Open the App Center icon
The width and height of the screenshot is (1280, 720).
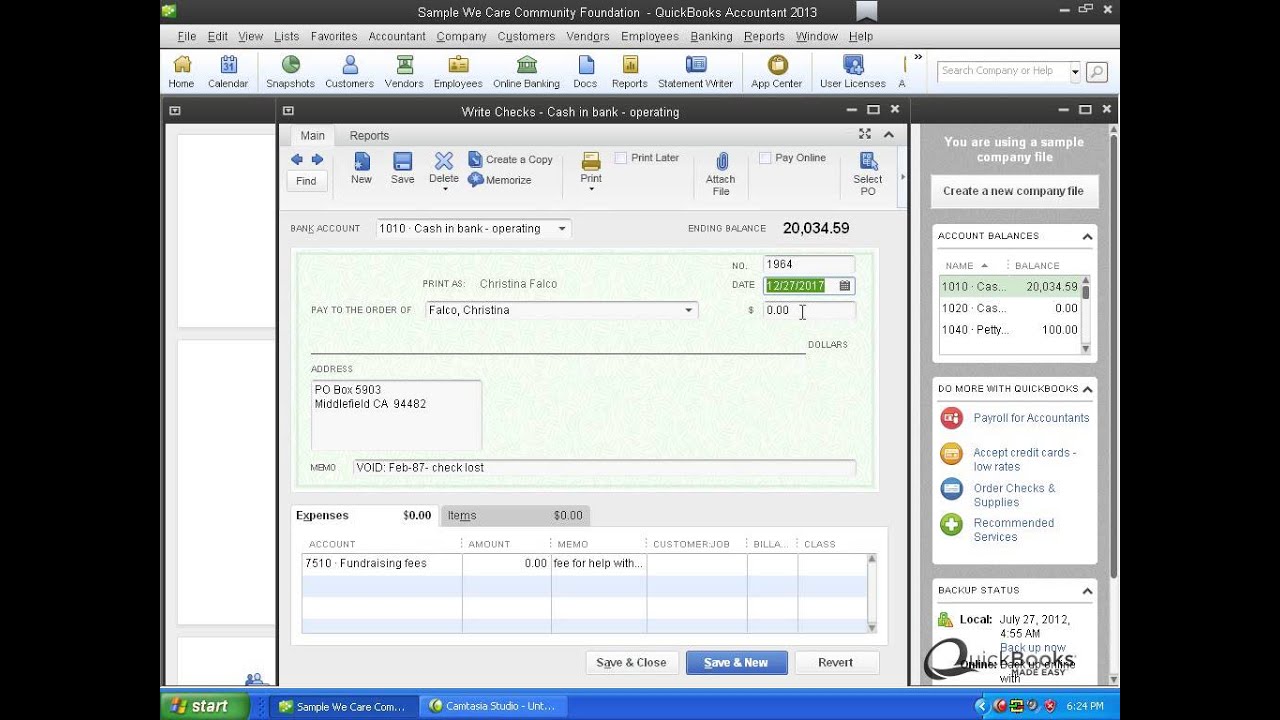(x=777, y=72)
